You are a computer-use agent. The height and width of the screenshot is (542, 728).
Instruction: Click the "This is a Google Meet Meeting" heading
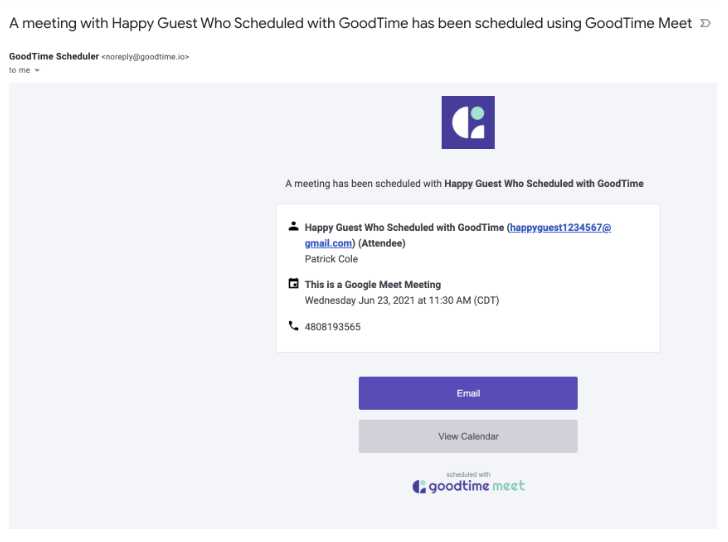pos(373,285)
